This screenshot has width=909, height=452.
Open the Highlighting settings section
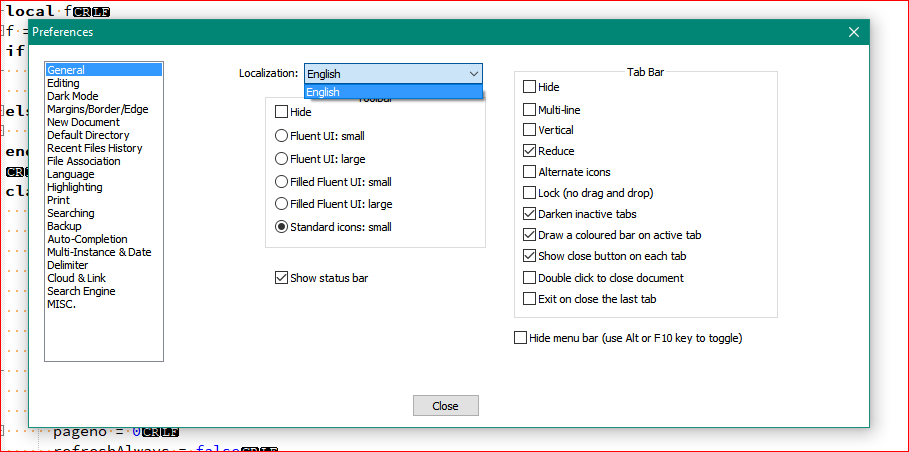[75, 187]
